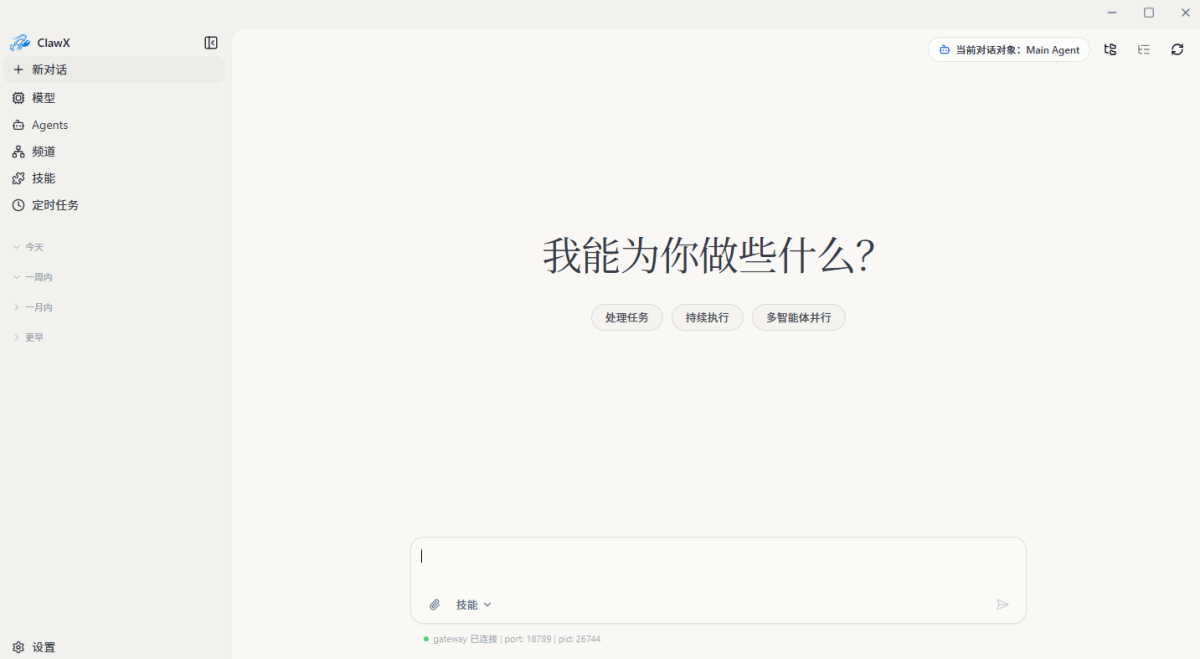Open the 技能 dropdown in composer
Image resolution: width=1200 pixels, height=659 pixels.
click(474, 605)
